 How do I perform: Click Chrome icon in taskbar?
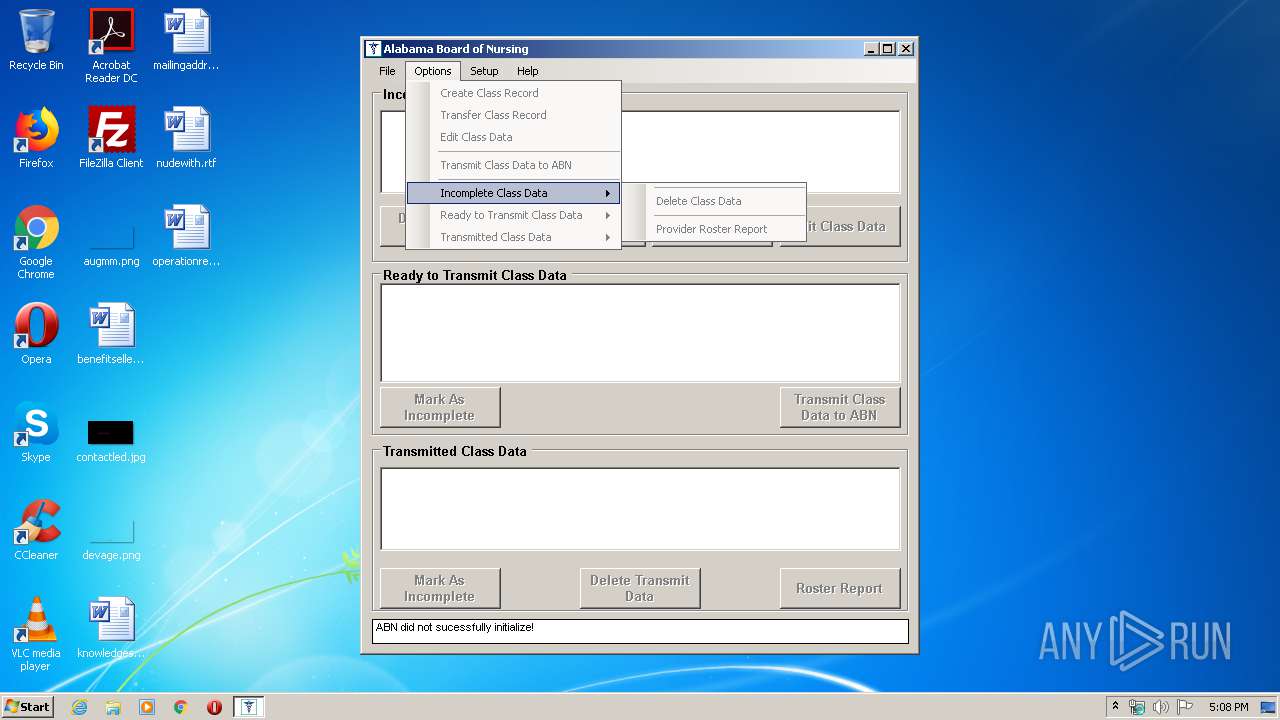click(180, 707)
